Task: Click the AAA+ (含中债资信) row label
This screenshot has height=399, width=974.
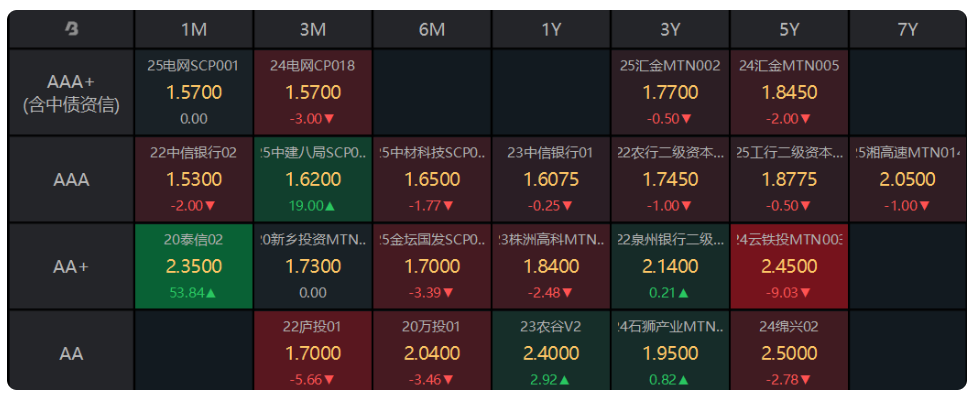Action: (71, 93)
